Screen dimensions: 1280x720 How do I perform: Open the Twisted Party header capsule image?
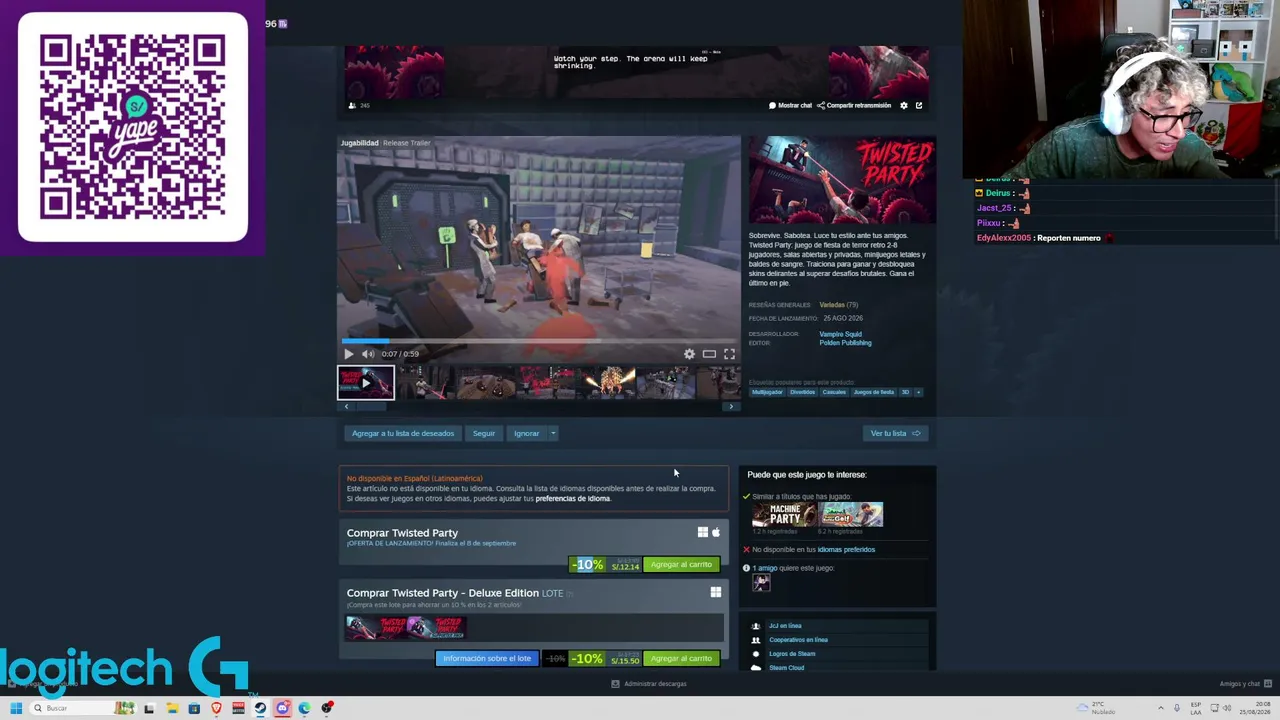842,180
